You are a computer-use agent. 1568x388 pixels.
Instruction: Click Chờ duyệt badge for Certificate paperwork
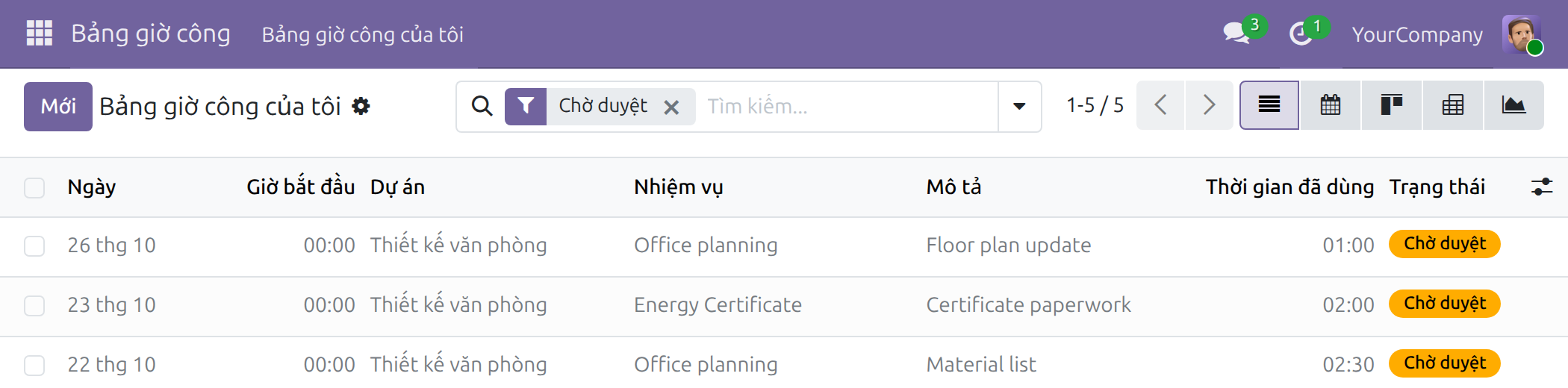(1445, 304)
